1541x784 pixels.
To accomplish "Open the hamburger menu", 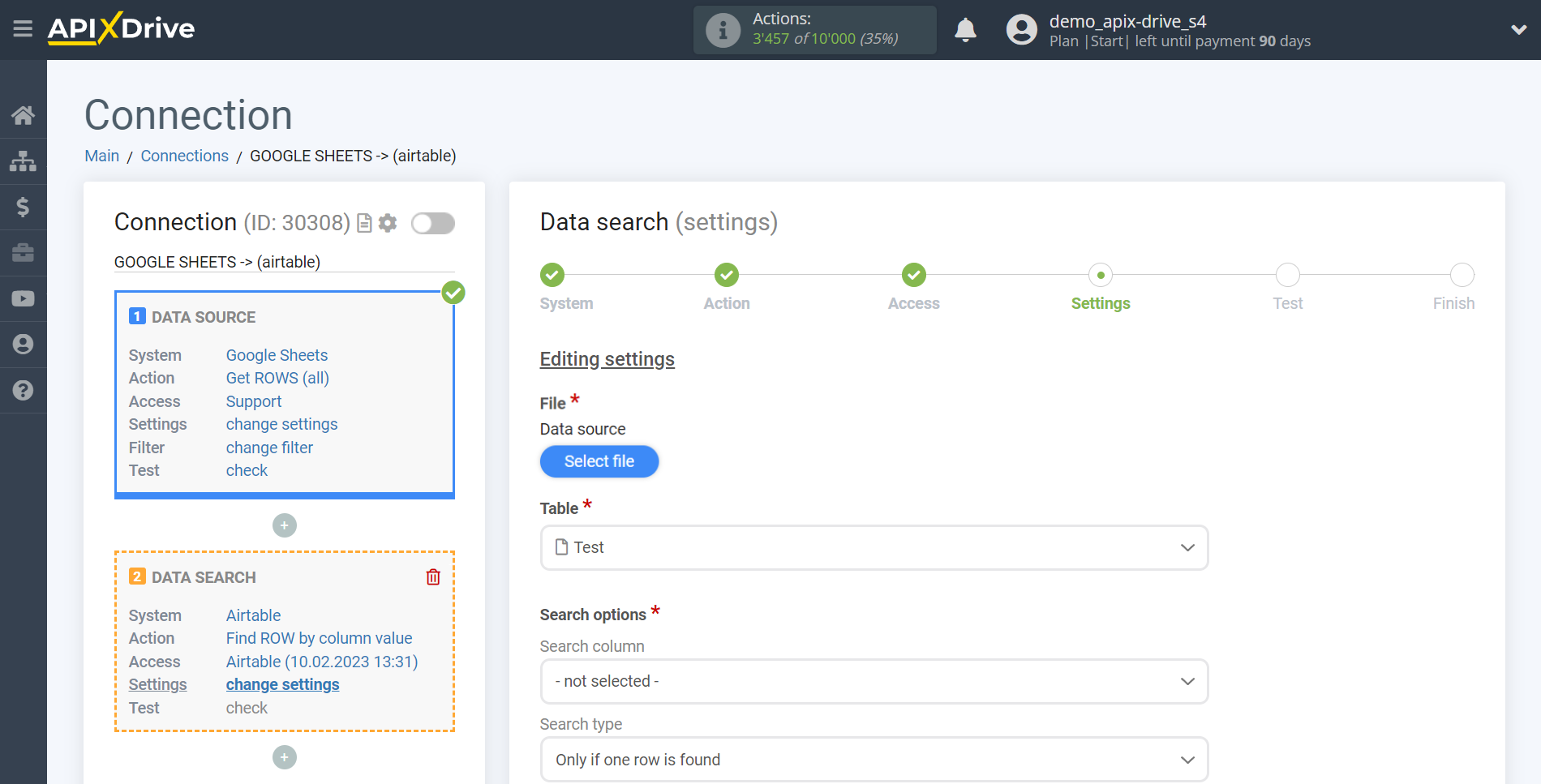I will 23,29.
